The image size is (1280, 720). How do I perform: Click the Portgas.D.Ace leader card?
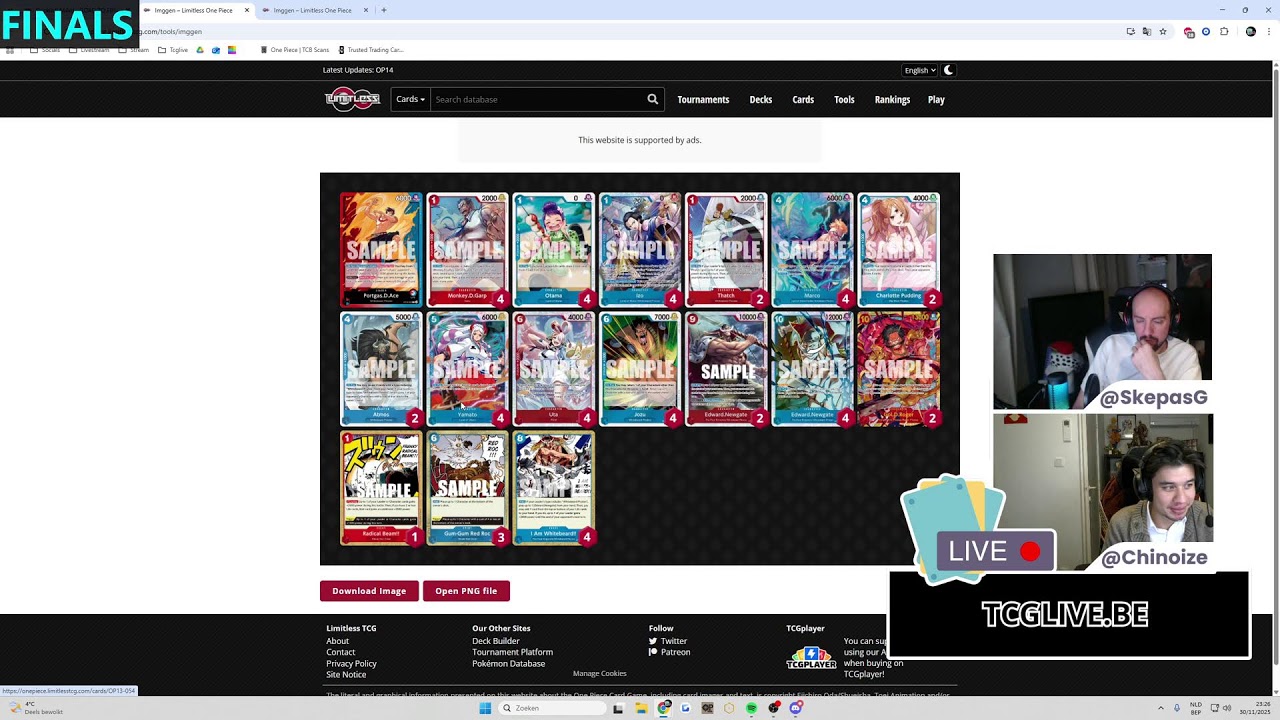(x=381, y=249)
